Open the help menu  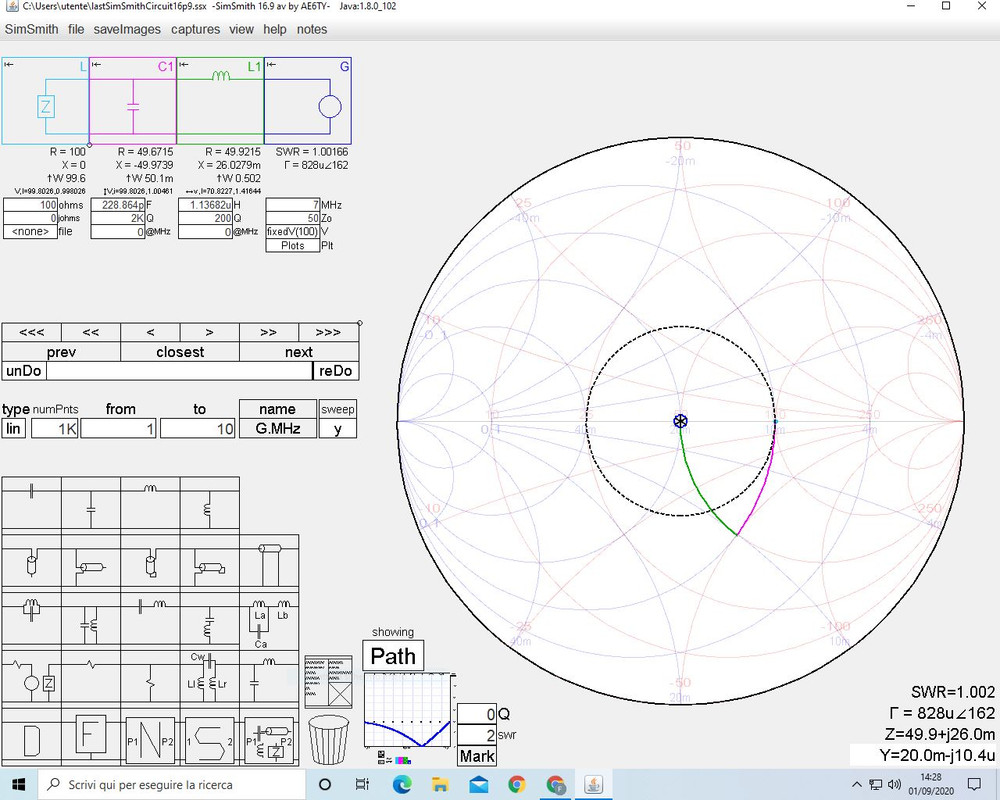point(275,29)
